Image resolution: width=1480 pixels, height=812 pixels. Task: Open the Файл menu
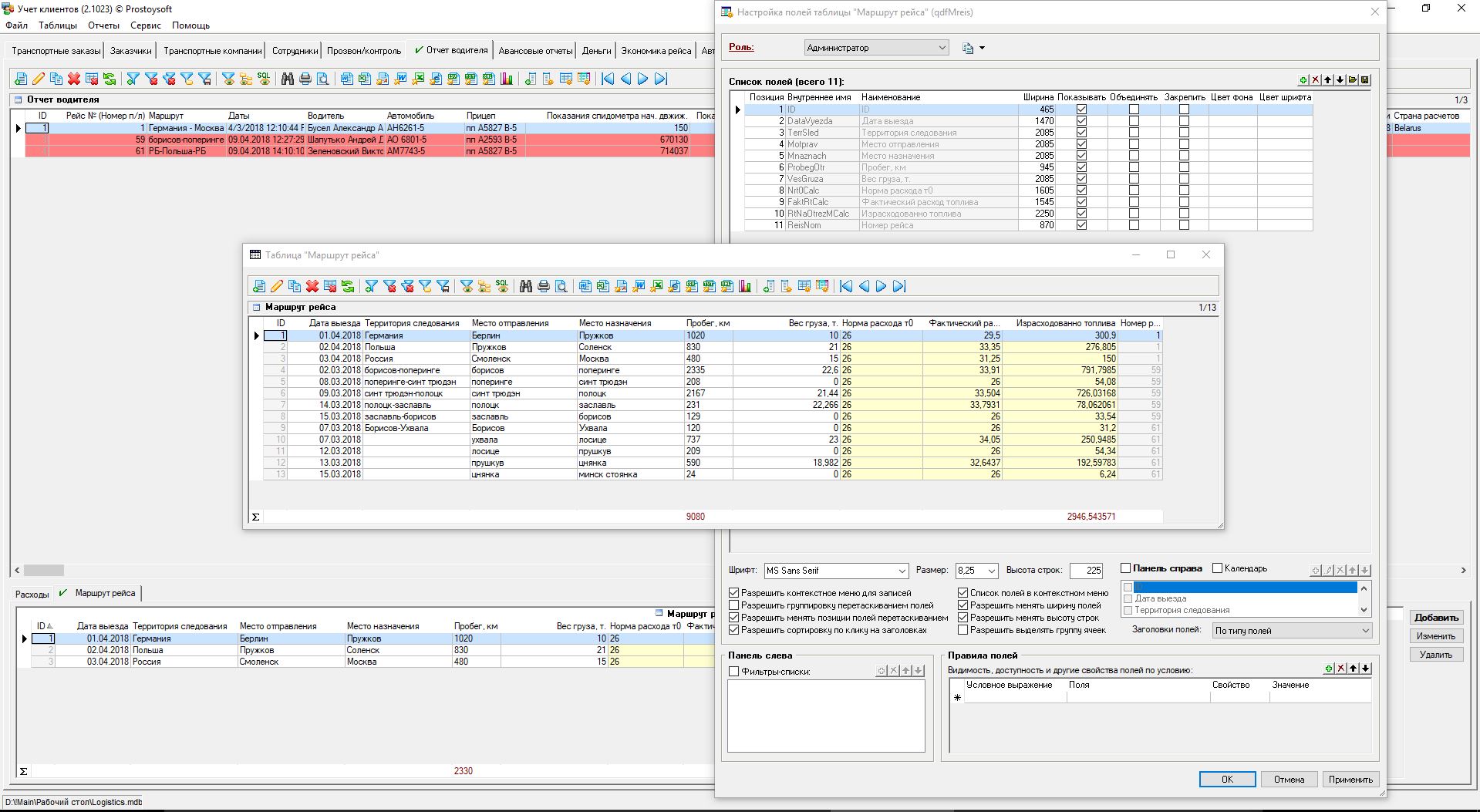(16, 25)
